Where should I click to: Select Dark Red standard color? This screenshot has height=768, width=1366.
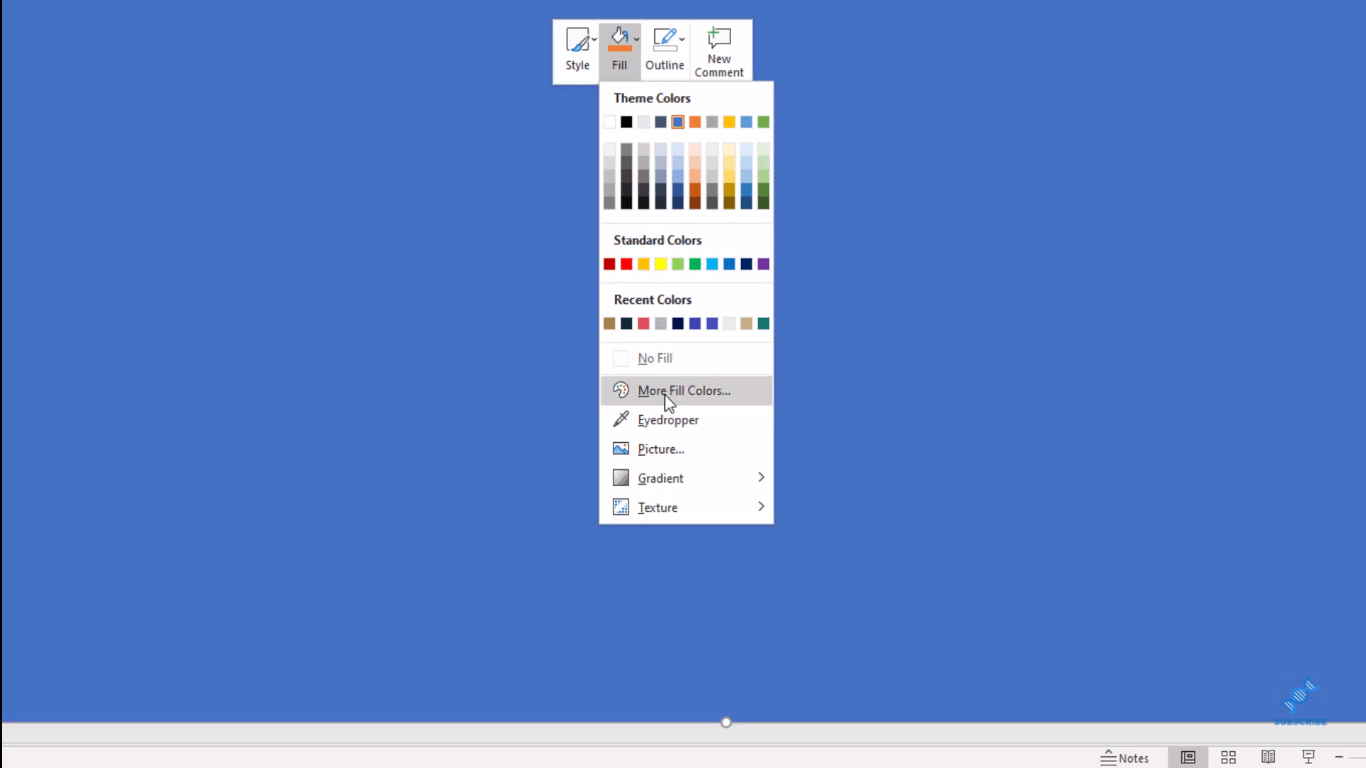pyautogui.click(x=609, y=264)
